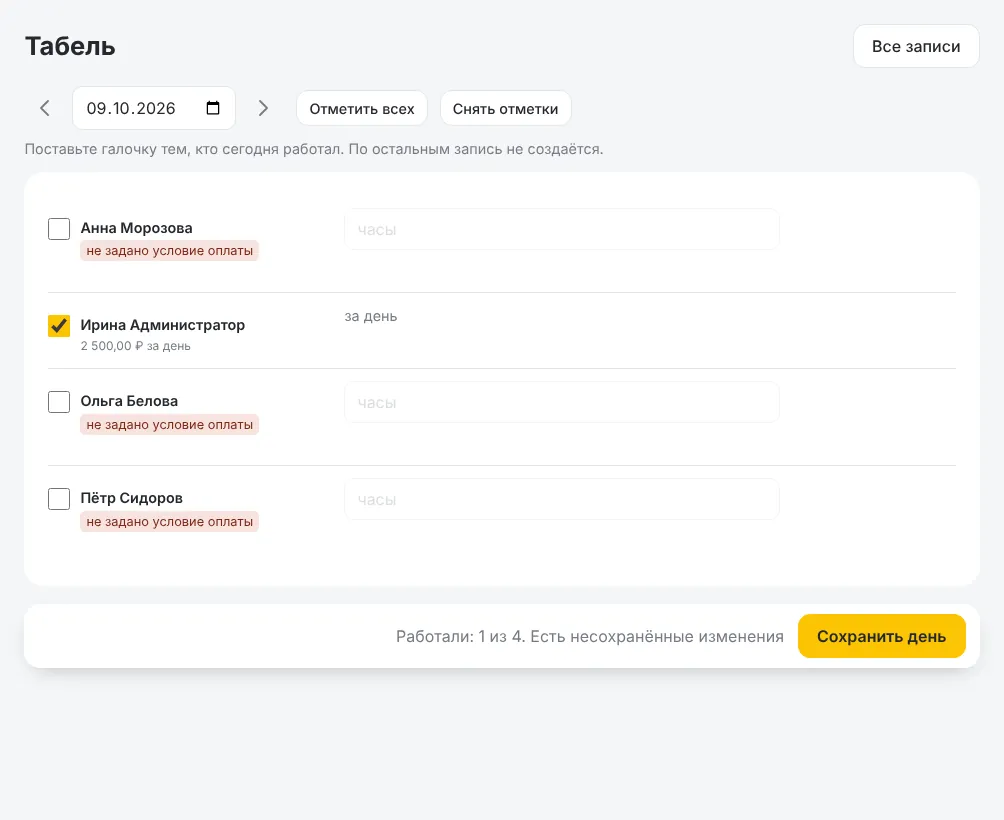
Task: Click Ольга Белова's missing payment condition badge
Action: 170,424
